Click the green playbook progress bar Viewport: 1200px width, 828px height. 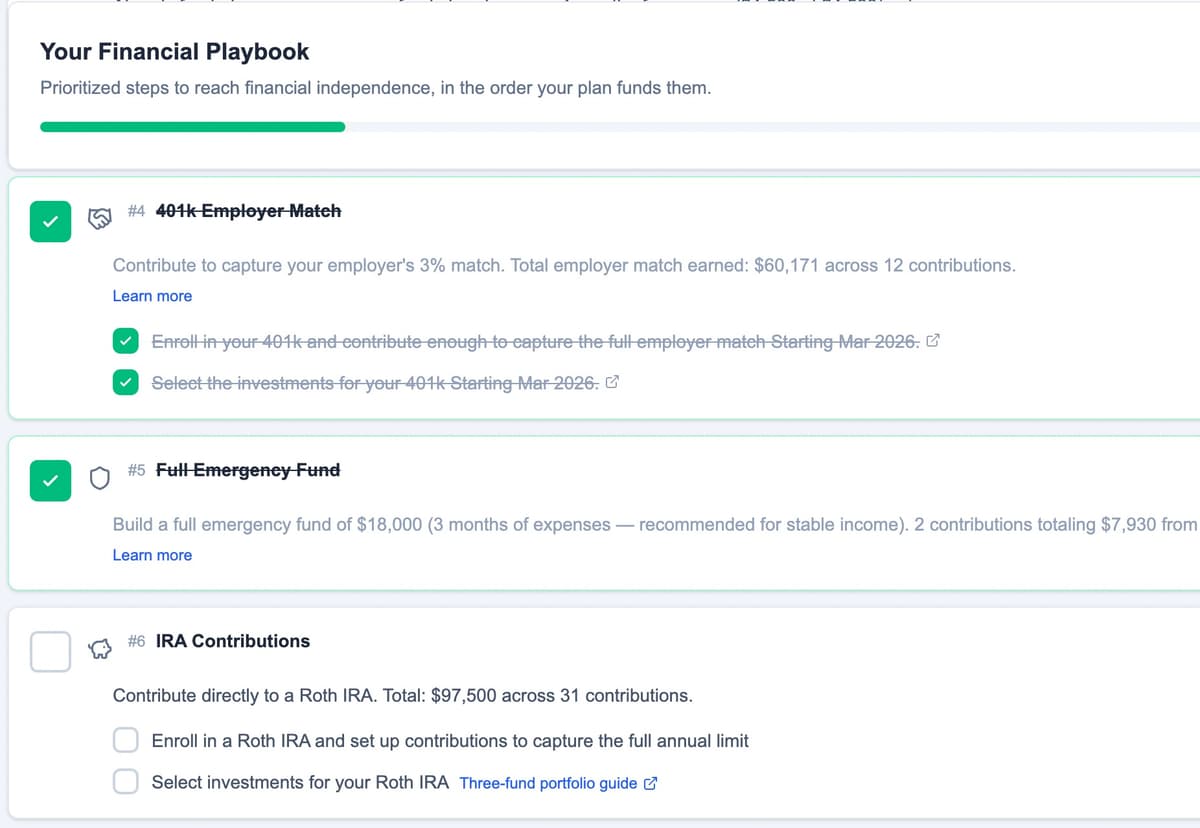click(190, 126)
